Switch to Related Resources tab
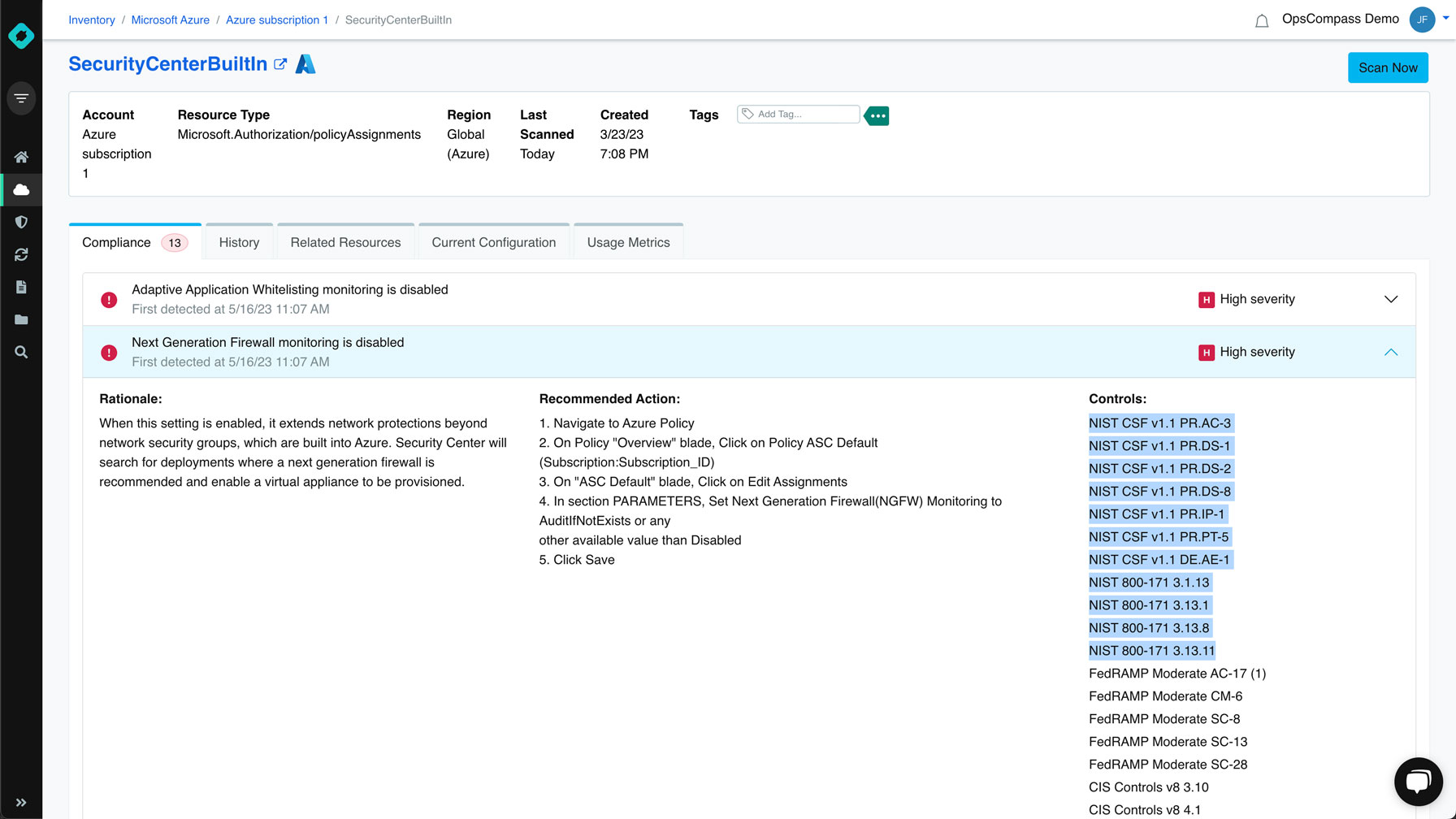This screenshot has width=1456, height=819. coord(345,242)
